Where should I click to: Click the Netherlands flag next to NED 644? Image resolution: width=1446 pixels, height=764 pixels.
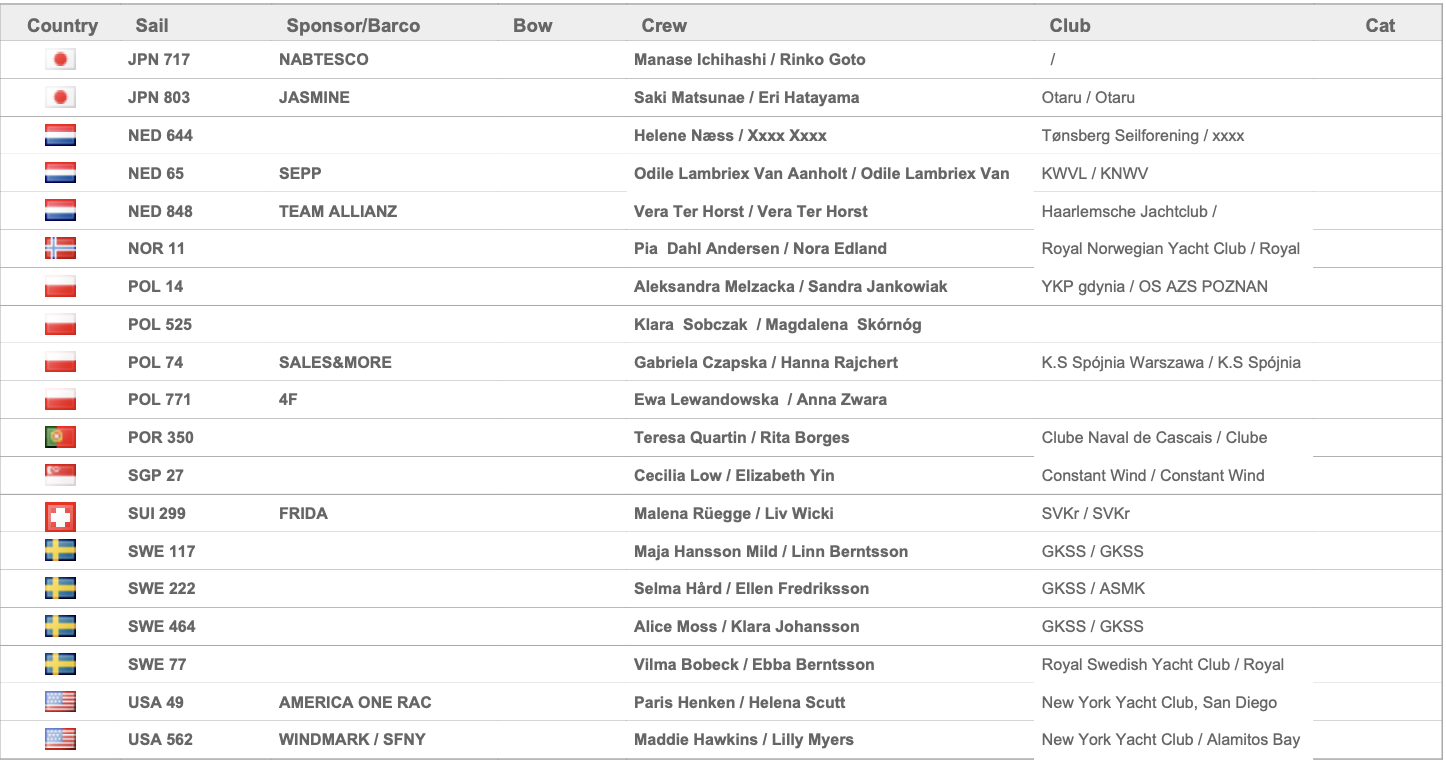coord(60,136)
